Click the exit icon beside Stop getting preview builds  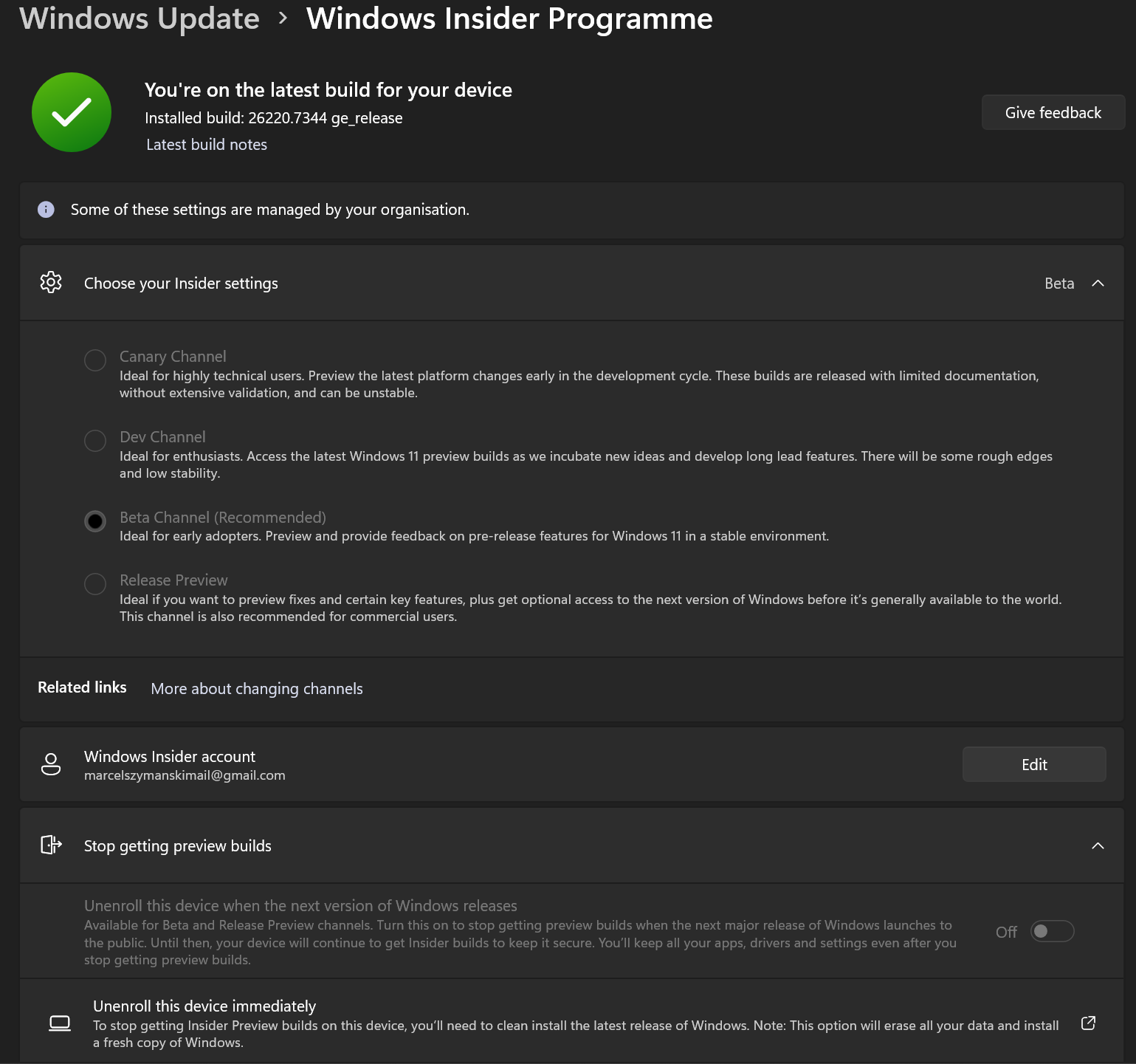51,845
